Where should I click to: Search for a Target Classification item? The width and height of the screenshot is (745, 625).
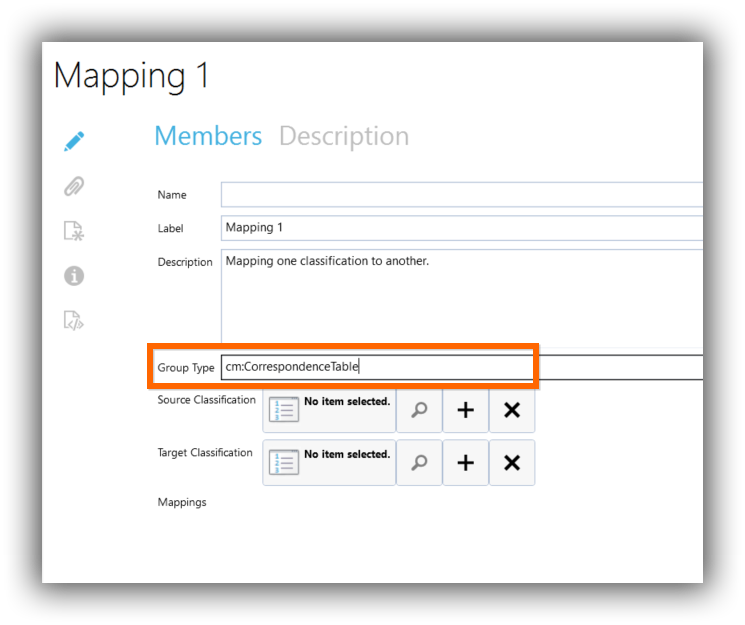click(419, 462)
